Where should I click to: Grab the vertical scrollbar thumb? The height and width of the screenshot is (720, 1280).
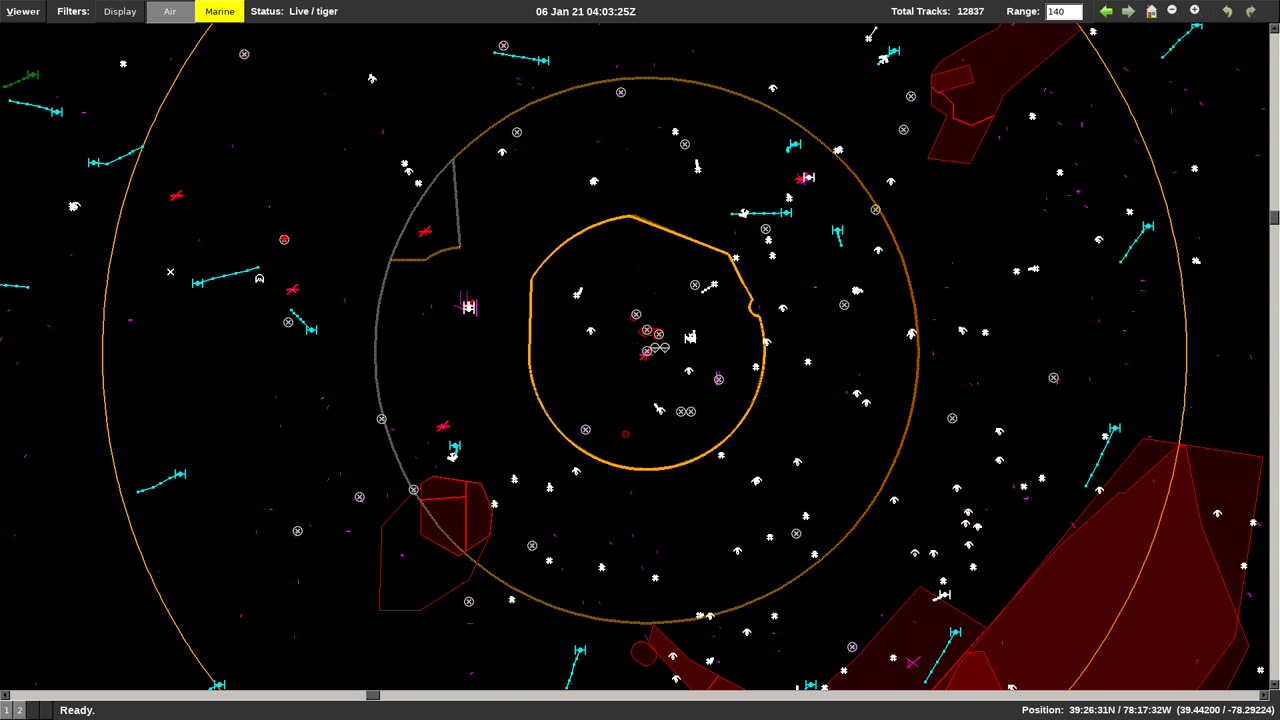click(x=1275, y=218)
